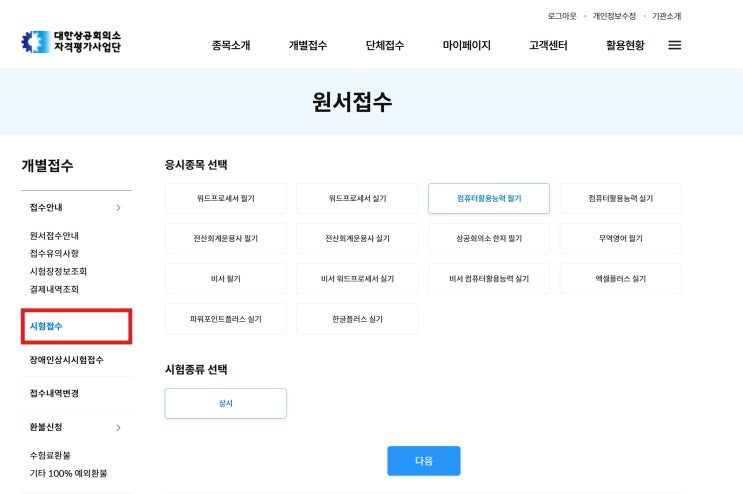This screenshot has height=494, width=743.
Task: Click the 로그아웃 link
Action: coord(562,16)
